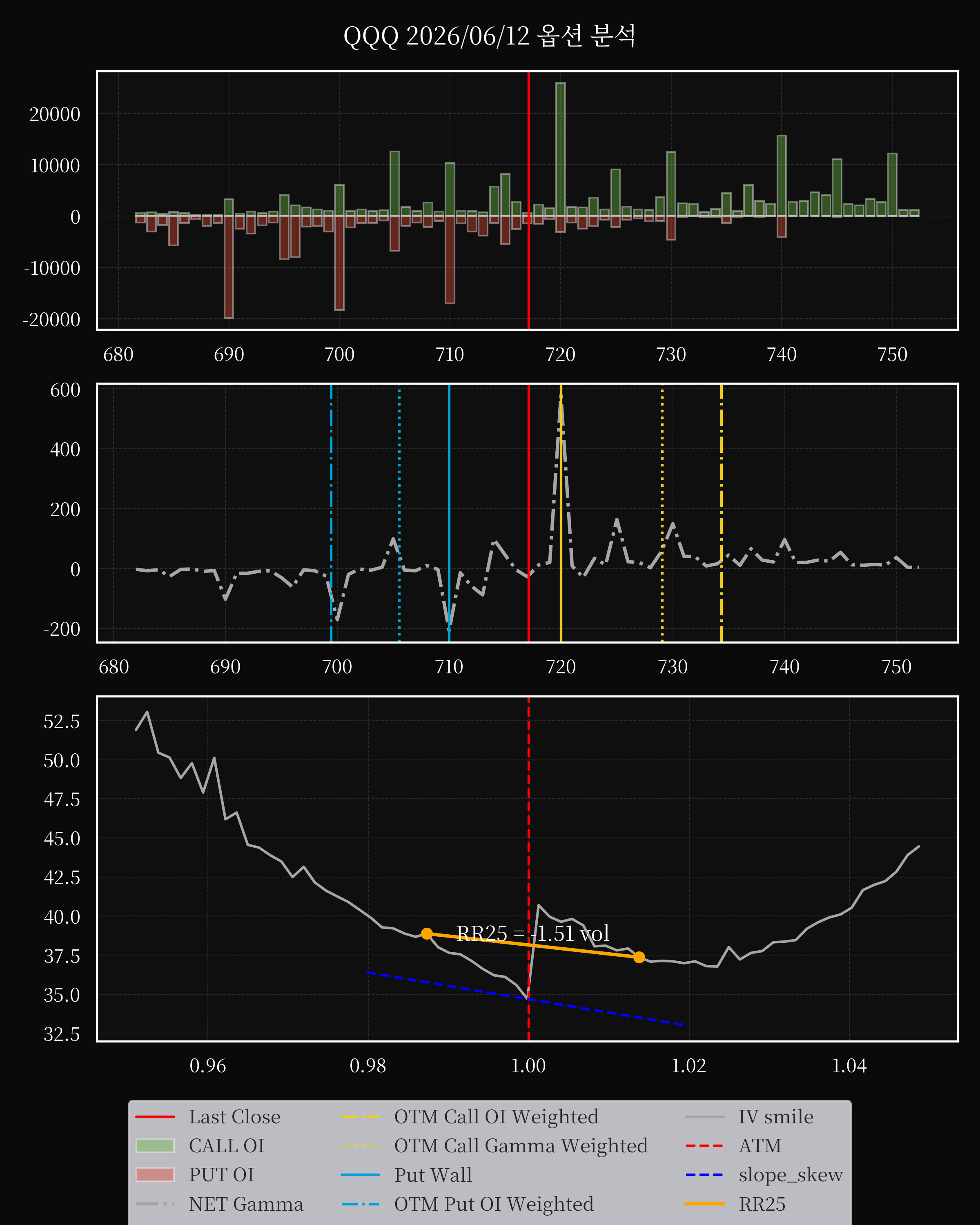This screenshot has width=980, height=1225.
Task: Click the 600 y-axis label, gamma chart
Action: pyautogui.click(x=65, y=390)
